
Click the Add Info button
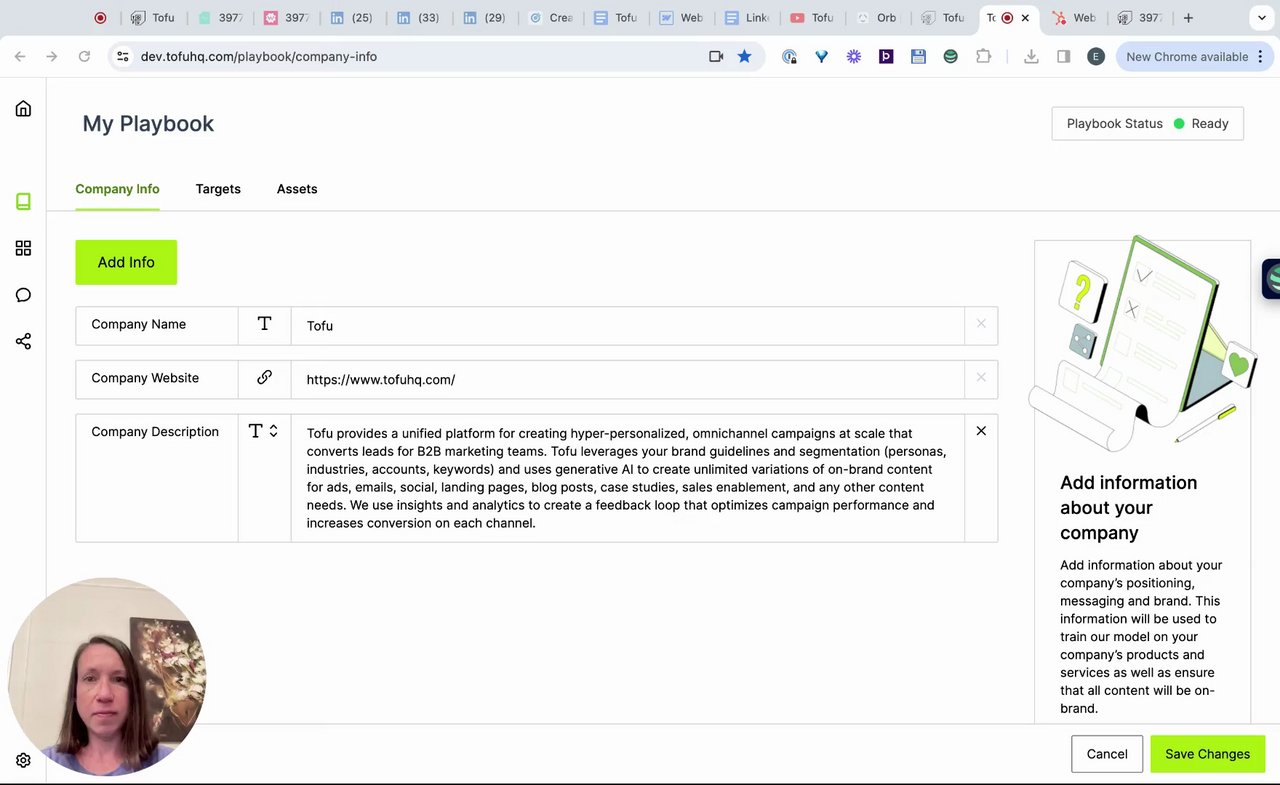pyautogui.click(x=126, y=262)
